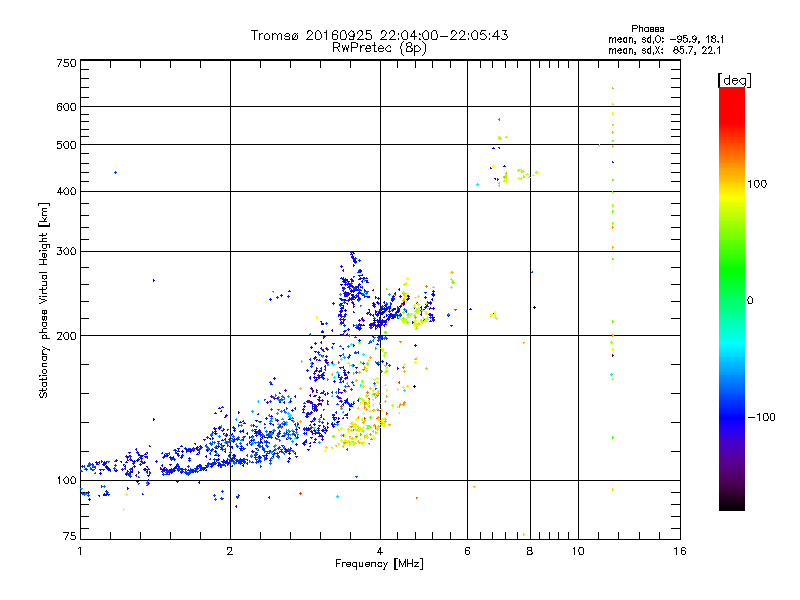Screen dimensions: 800x600
Task: Click the y-axis '200' tick label
Action: [67, 336]
